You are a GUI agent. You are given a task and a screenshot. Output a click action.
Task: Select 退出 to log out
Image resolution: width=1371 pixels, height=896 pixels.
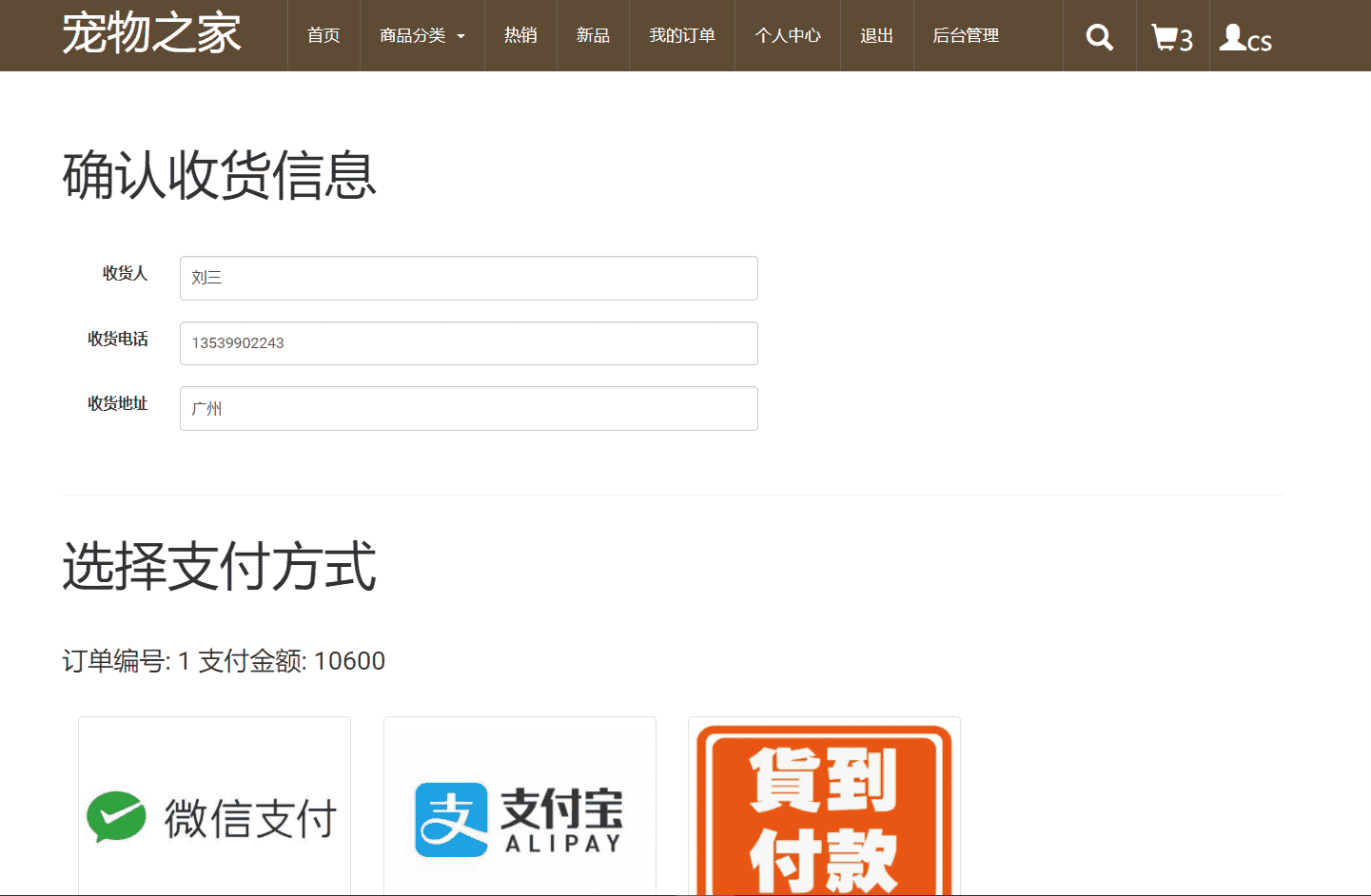876,35
